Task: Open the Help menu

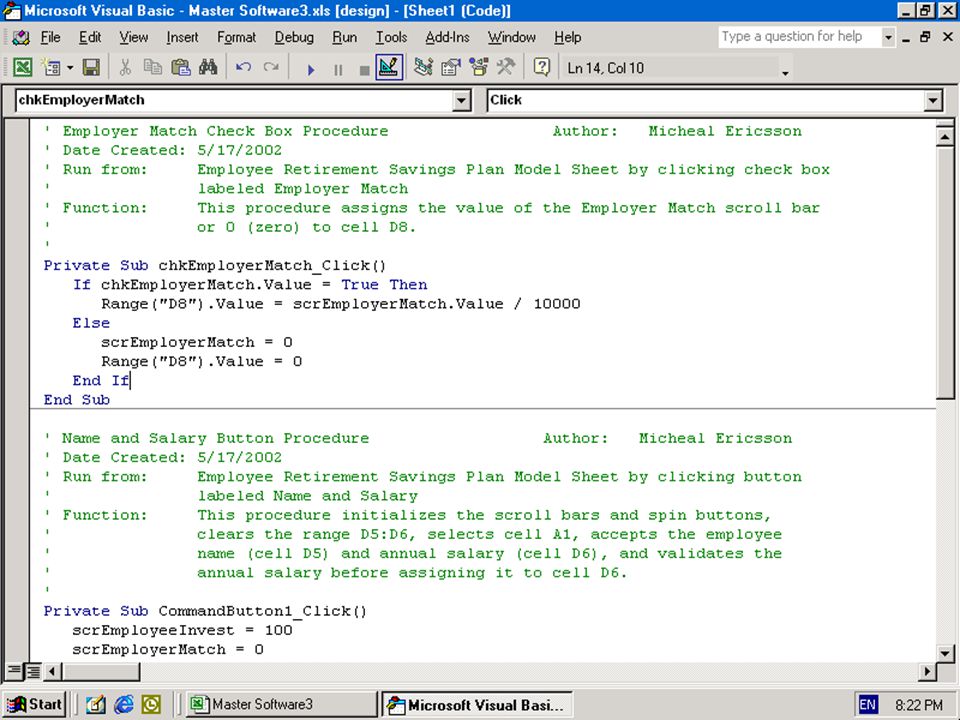Action: point(568,37)
